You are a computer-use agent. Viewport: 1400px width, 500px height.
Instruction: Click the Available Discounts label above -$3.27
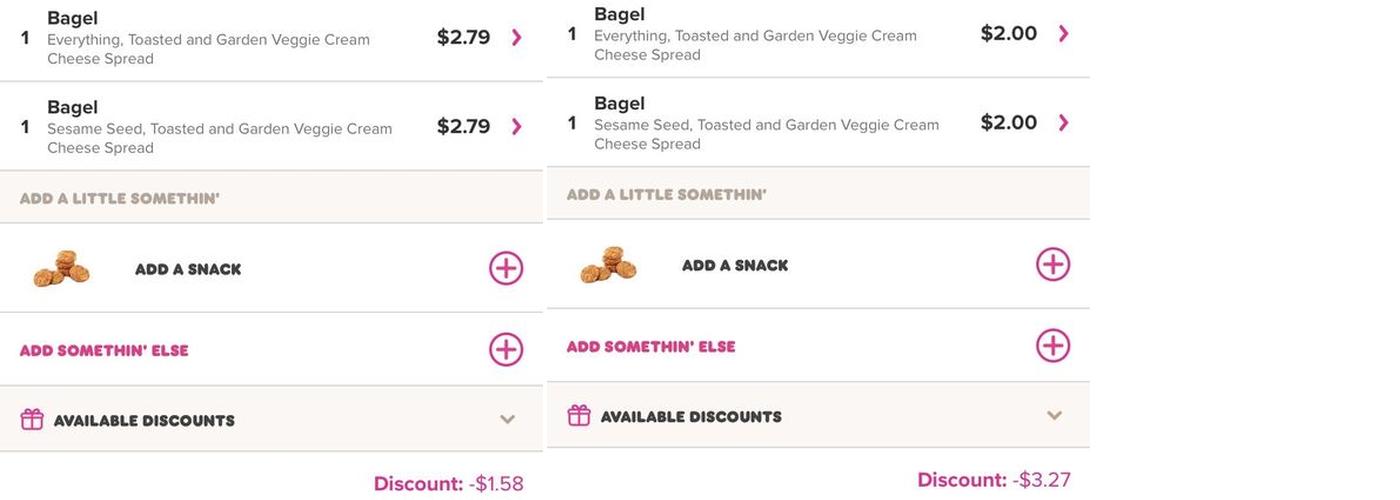[691, 417]
